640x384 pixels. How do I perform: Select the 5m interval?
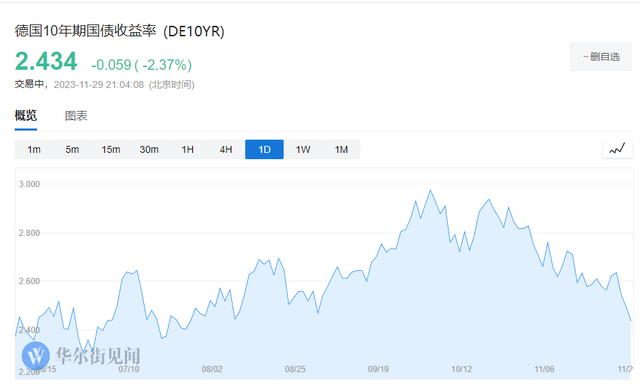click(x=72, y=149)
